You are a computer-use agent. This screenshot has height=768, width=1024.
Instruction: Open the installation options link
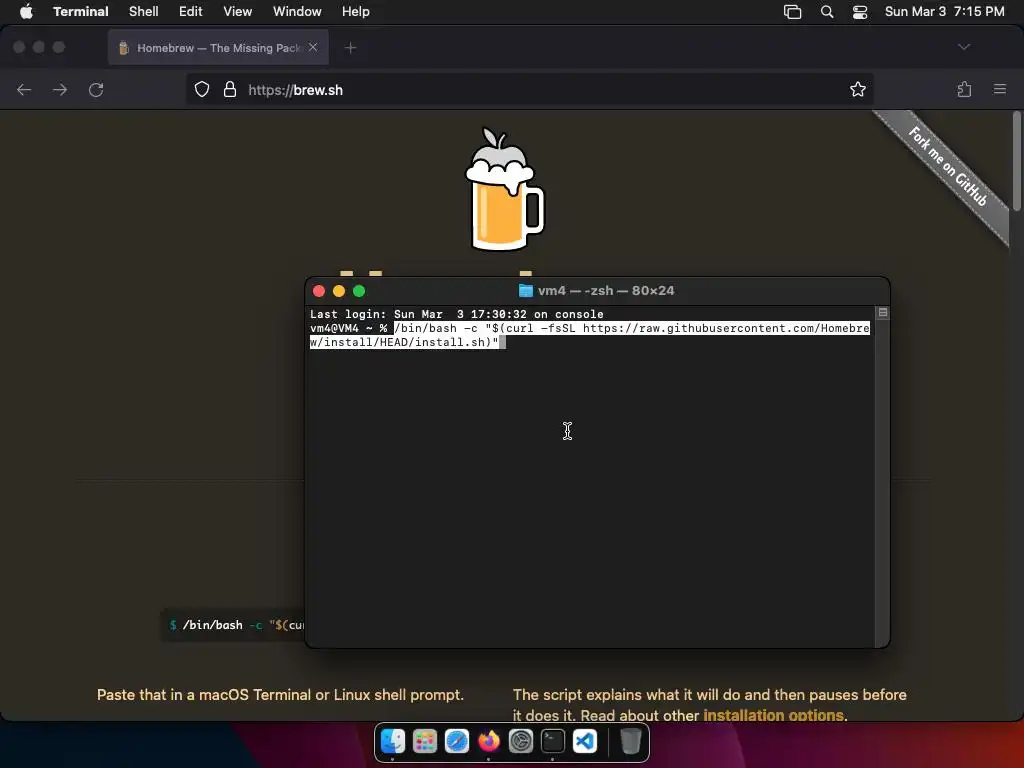click(x=773, y=714)
